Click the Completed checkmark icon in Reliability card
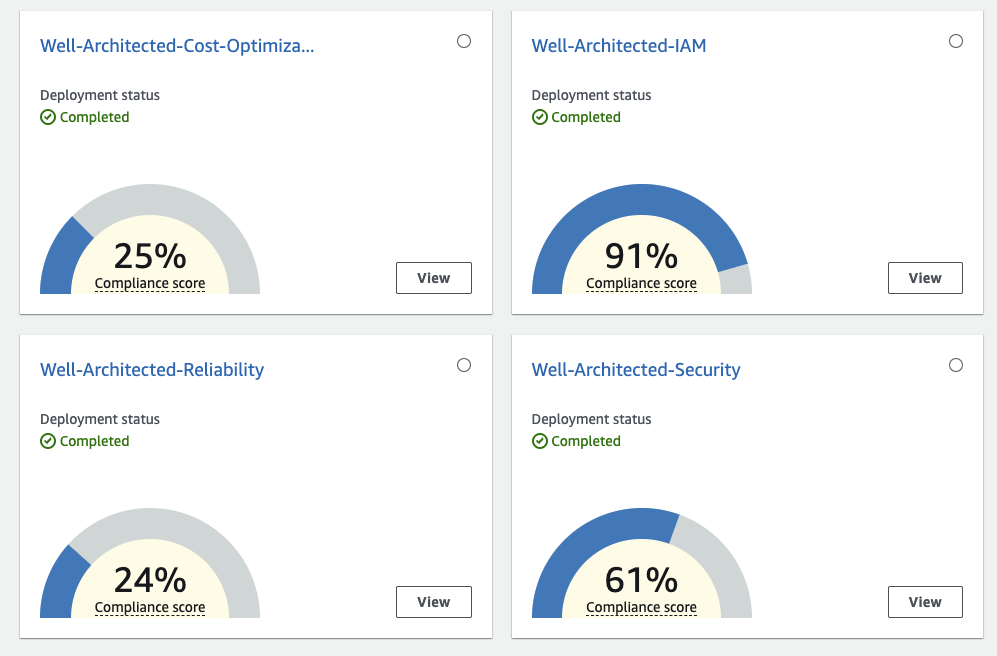This screenshot has height=656, width=997. [48, 441]
